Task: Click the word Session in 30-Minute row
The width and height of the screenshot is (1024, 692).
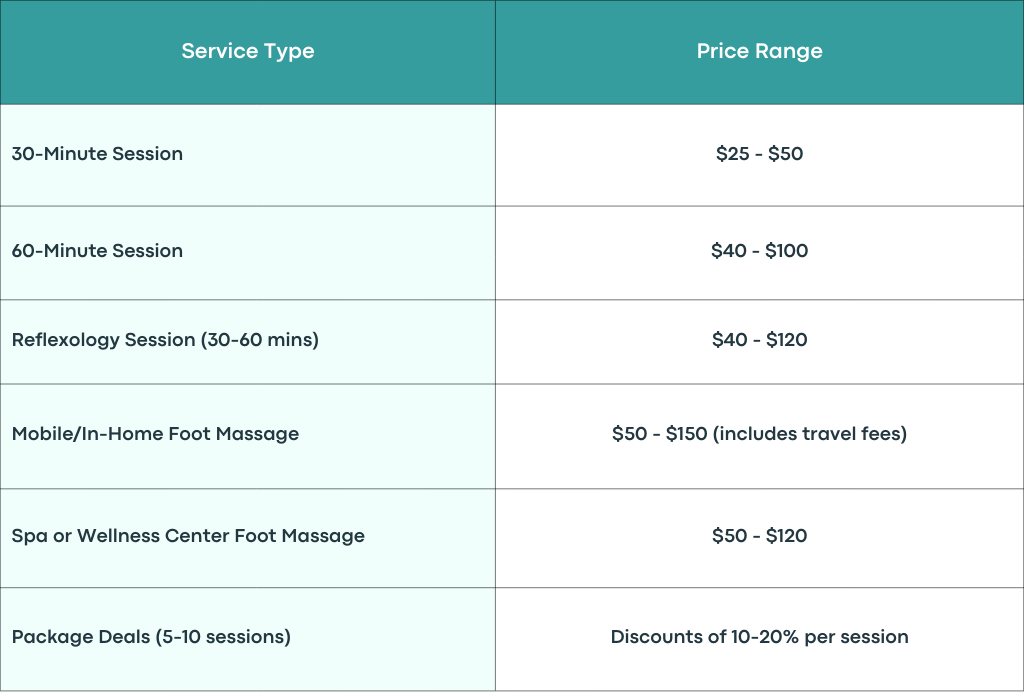Action: point(148,154)
